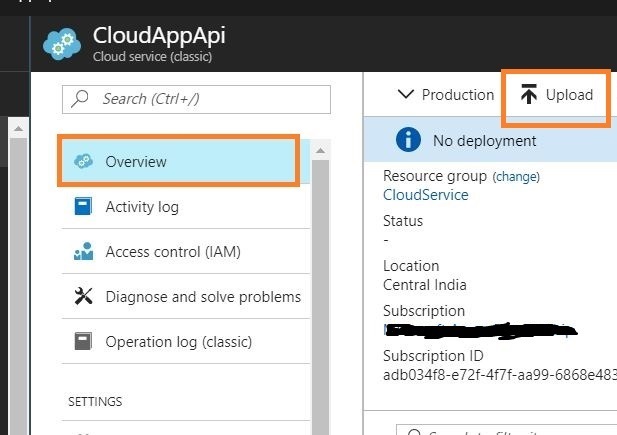Click the CloudAppApi cloud service icon
This screenshot has height=435, width=617.
[62, 45]
